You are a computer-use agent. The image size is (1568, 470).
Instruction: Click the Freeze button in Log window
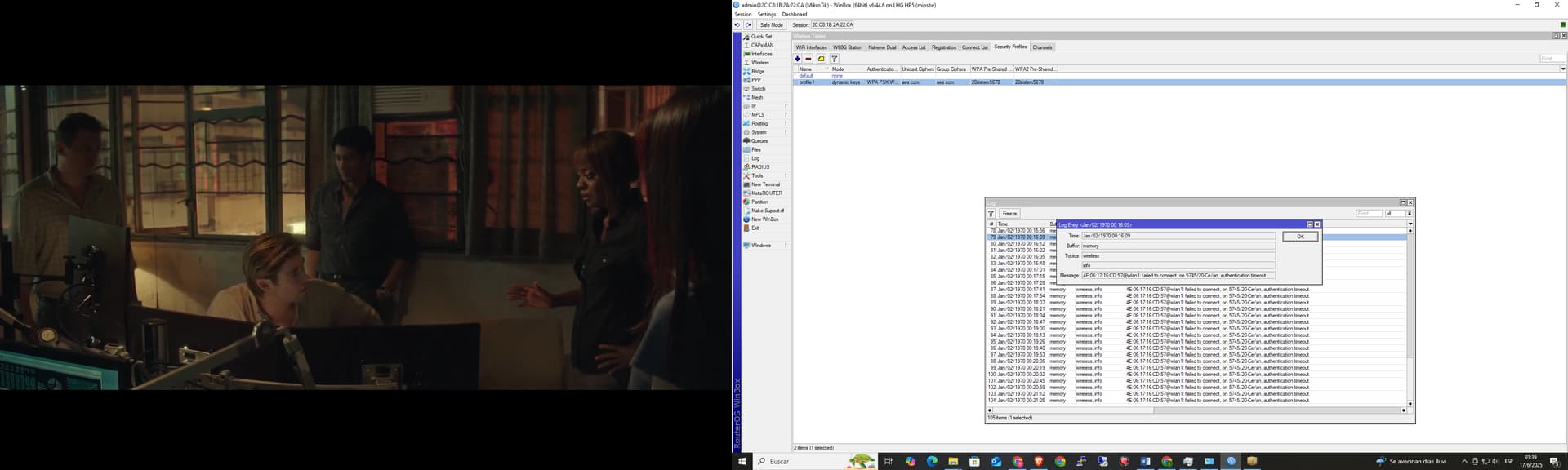1010,214
